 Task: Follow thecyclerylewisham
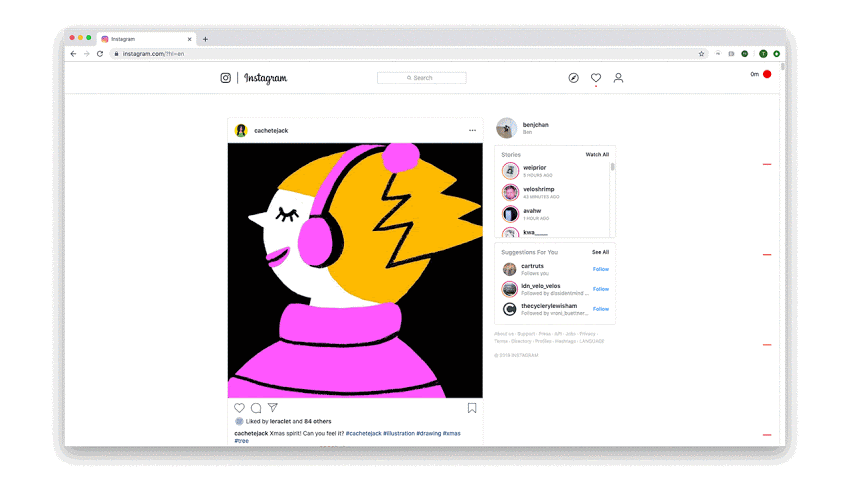[601, 309]
